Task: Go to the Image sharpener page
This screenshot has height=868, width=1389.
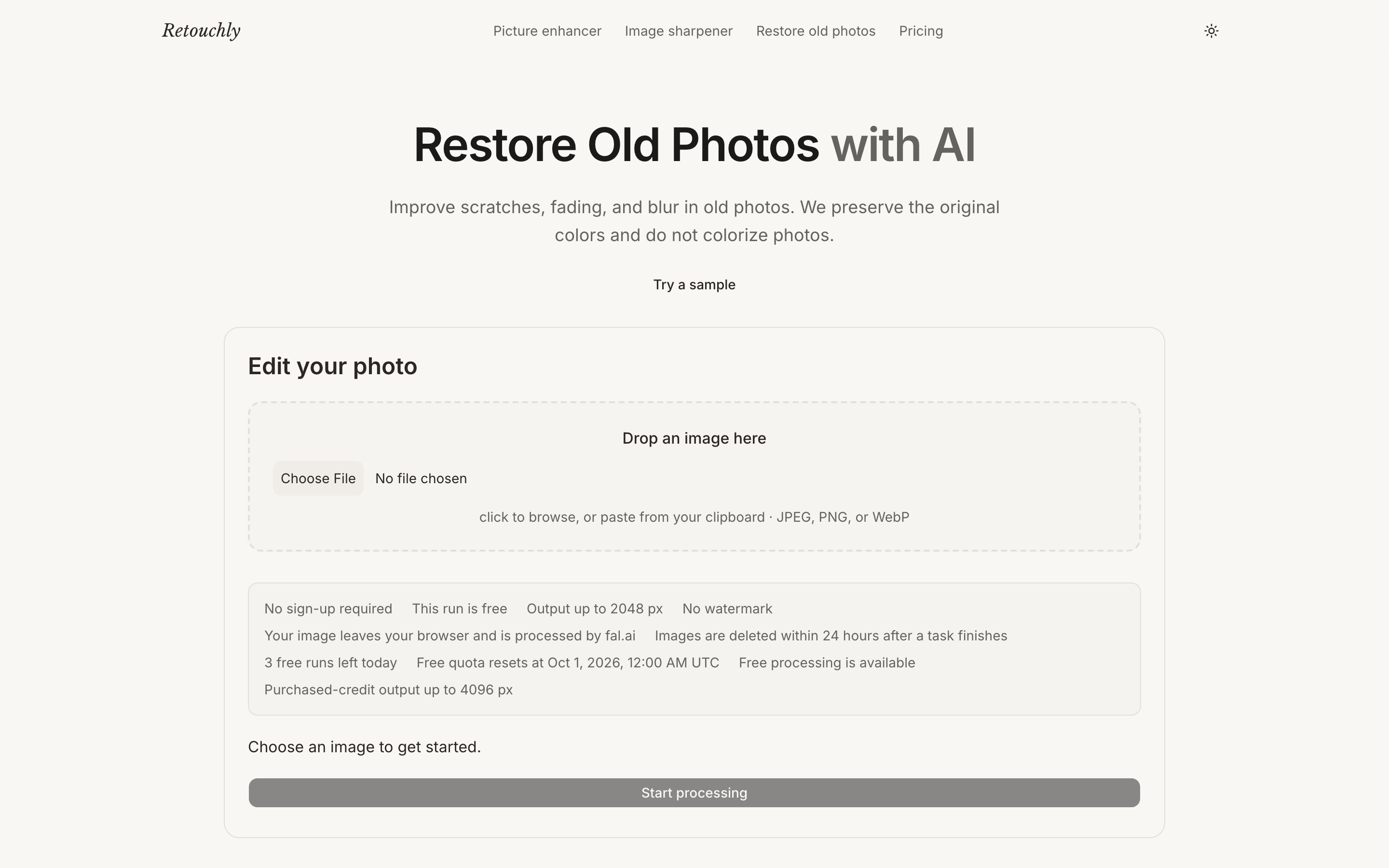Action: point(679,31)
